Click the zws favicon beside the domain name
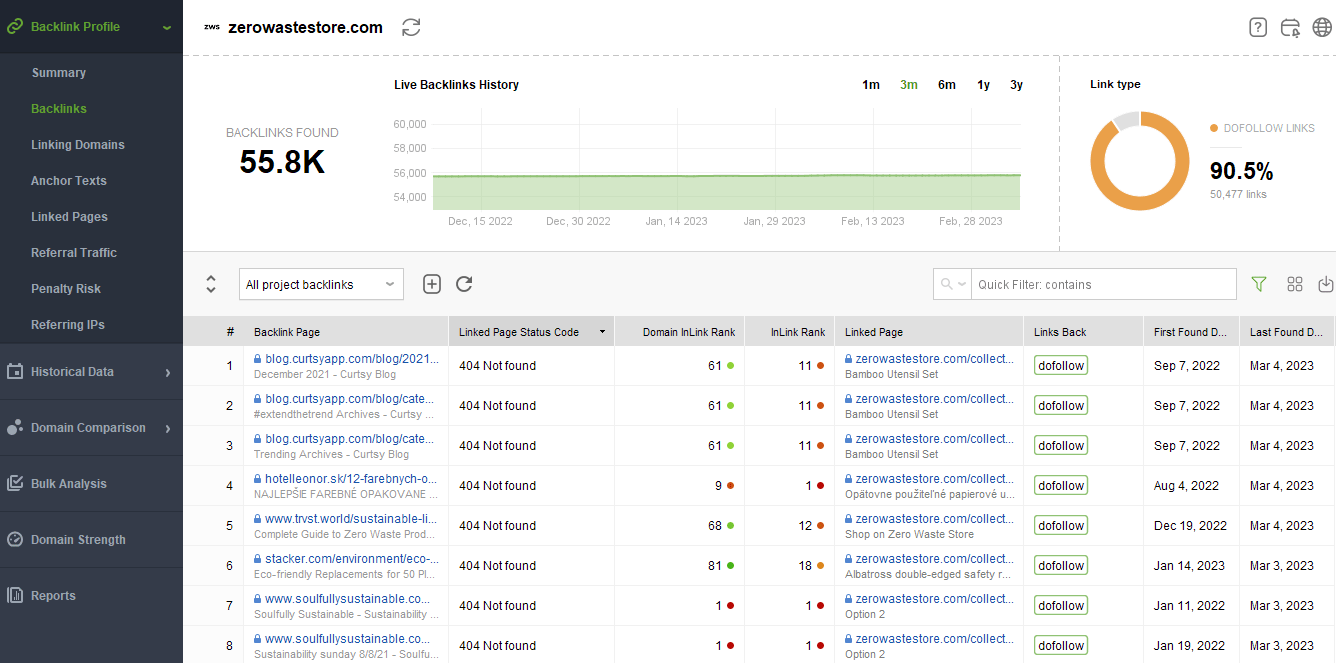 pyautogui.click(x=212, y=27)
